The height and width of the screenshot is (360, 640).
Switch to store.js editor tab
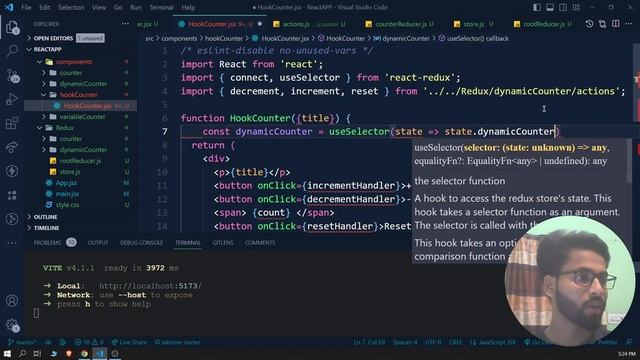coord(473,24)
